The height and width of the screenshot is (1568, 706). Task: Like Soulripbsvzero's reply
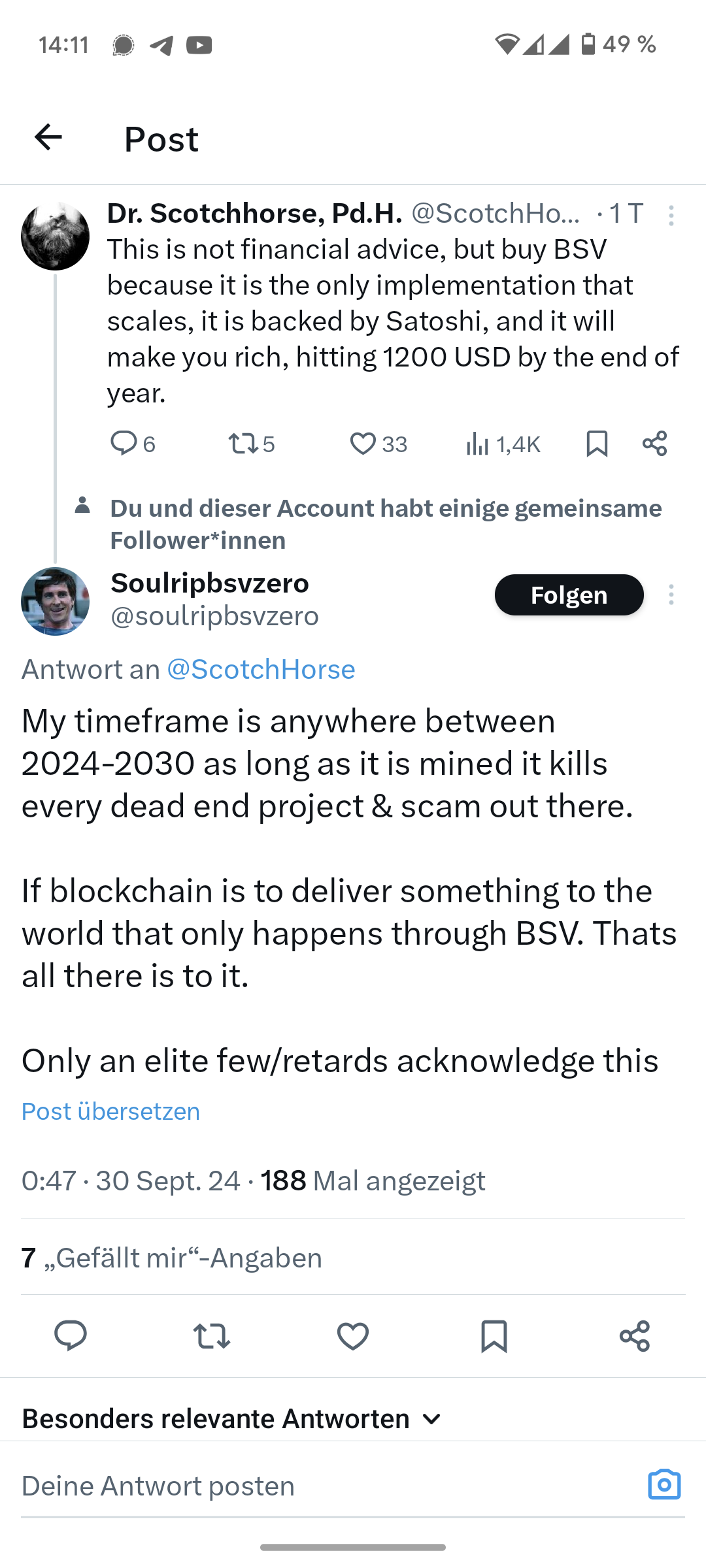point(353,1336)
